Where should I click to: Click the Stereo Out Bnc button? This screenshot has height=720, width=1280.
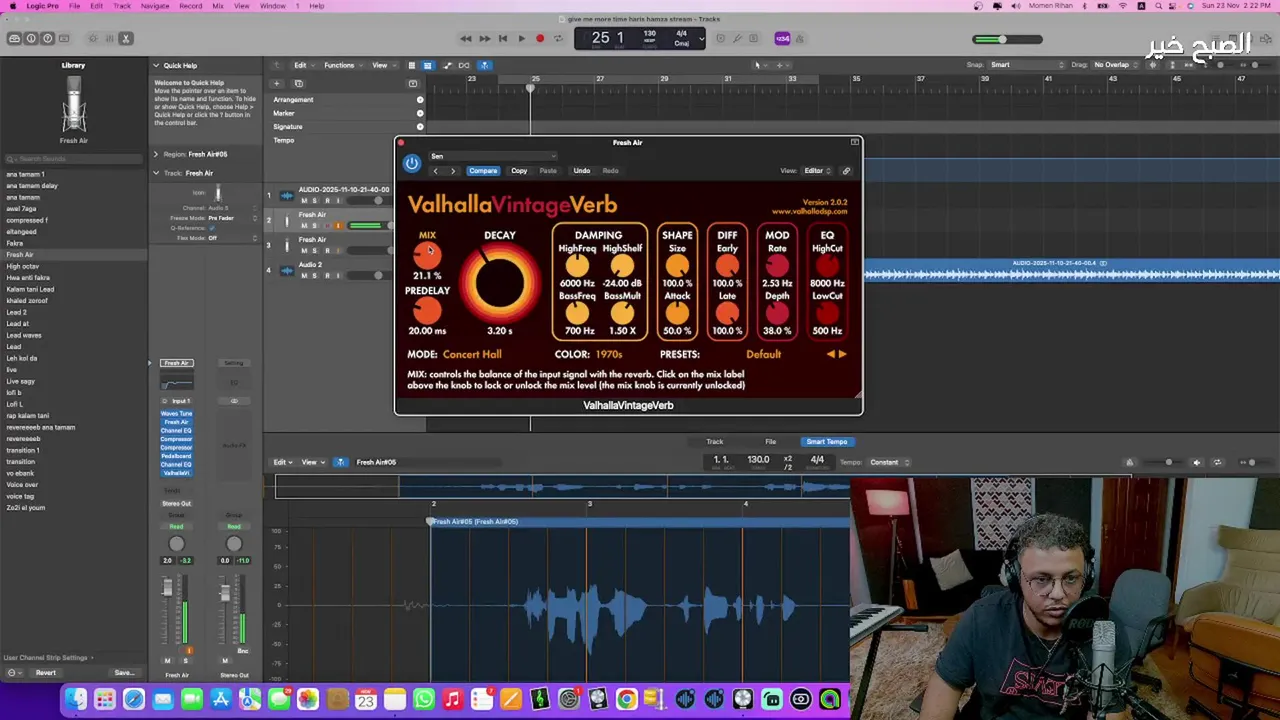tap(243, 651)
